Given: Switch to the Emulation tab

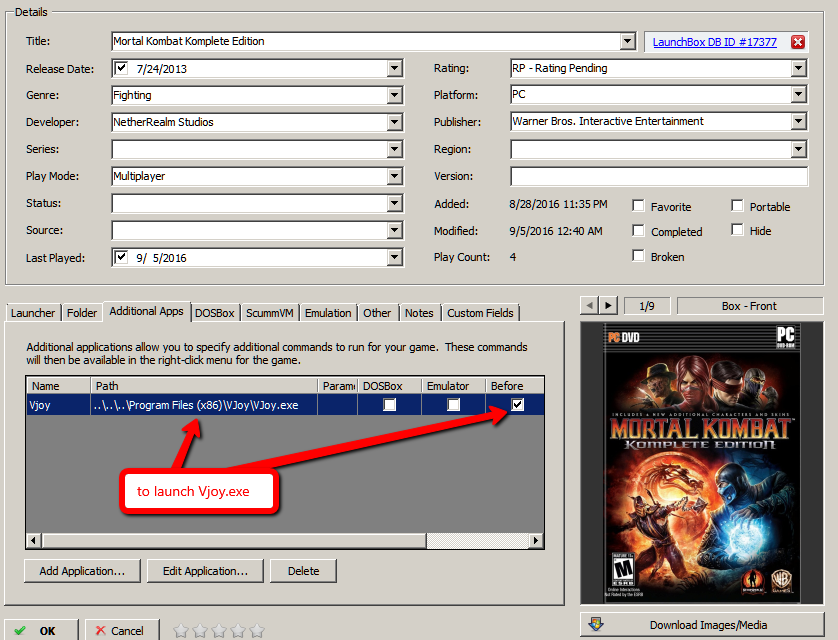Looking at the screenshot, I should click(x=328, y=313).
